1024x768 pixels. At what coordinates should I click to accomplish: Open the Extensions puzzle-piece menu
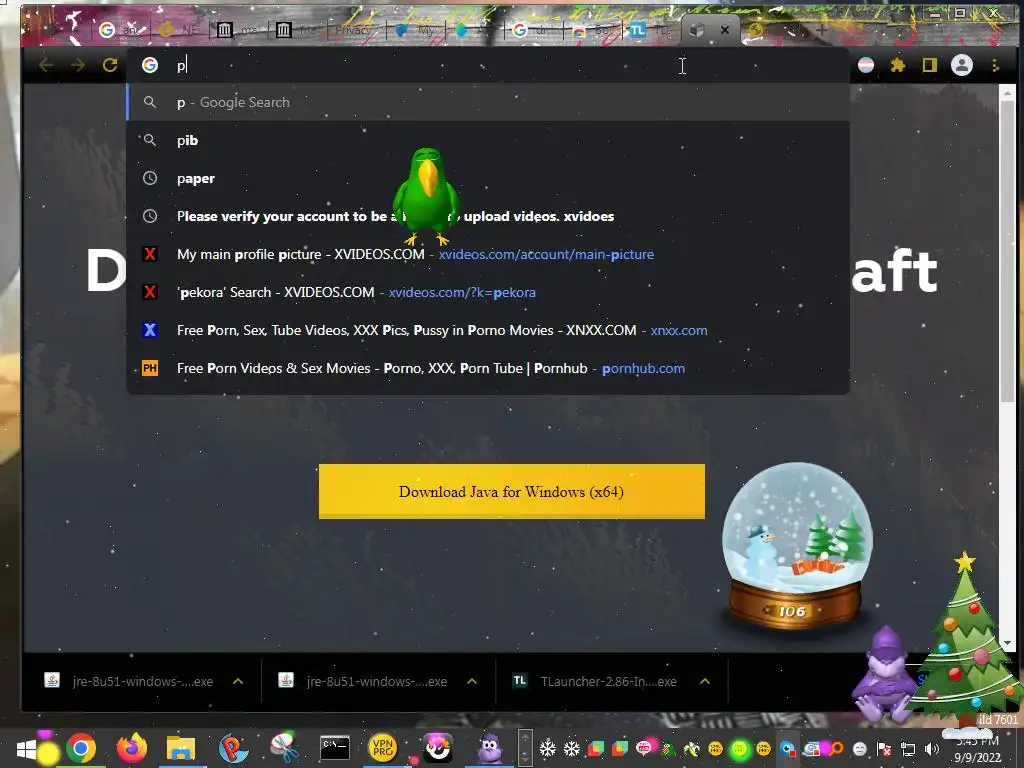(x=898, y=65)
